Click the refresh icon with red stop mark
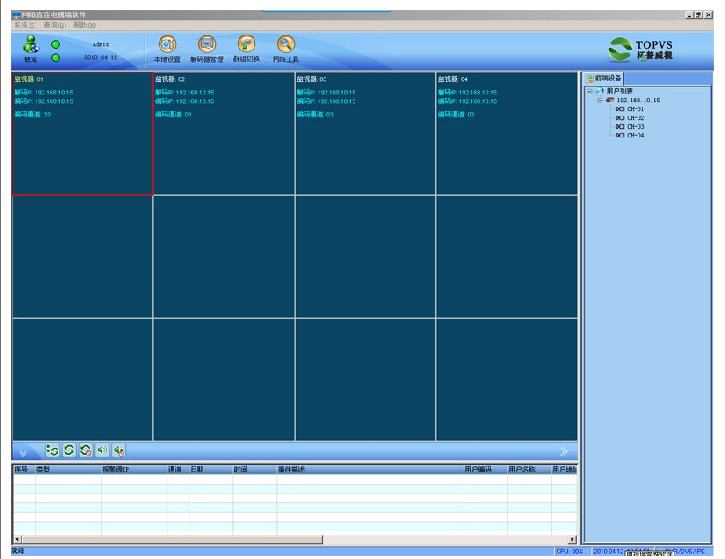 86,452
